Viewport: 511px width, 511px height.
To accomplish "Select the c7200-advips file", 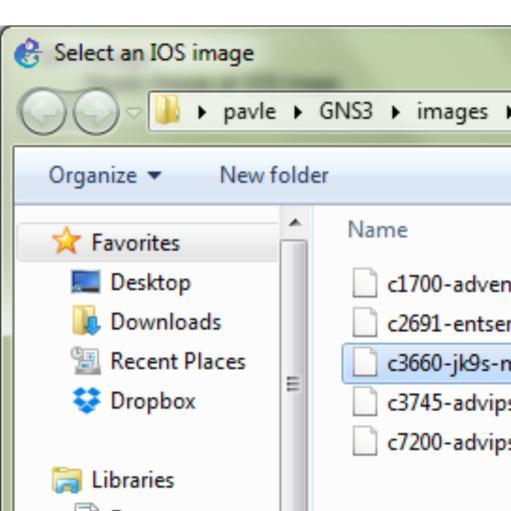I will [448, 444].
